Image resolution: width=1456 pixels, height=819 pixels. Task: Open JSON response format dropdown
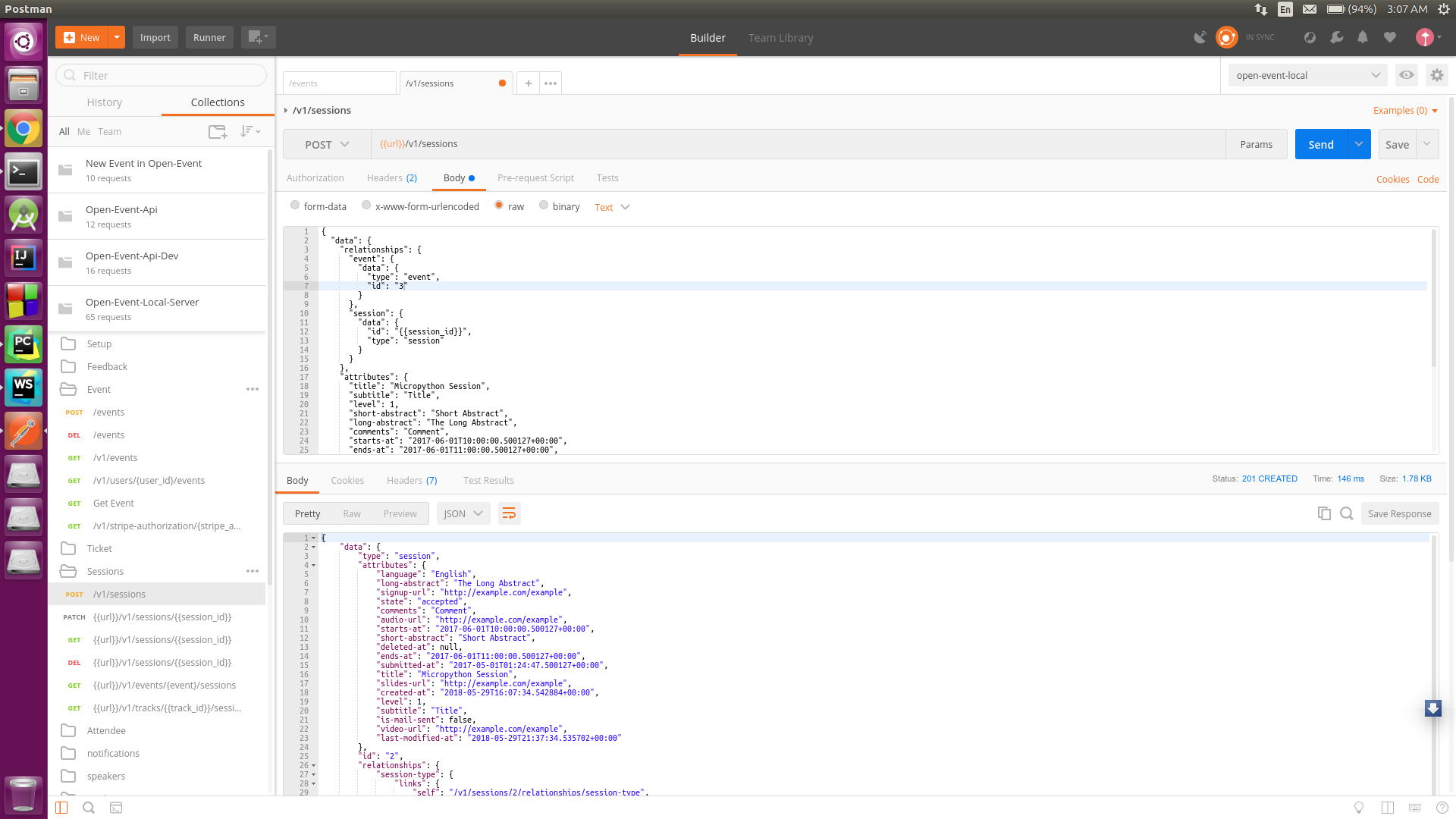point(463,513)
